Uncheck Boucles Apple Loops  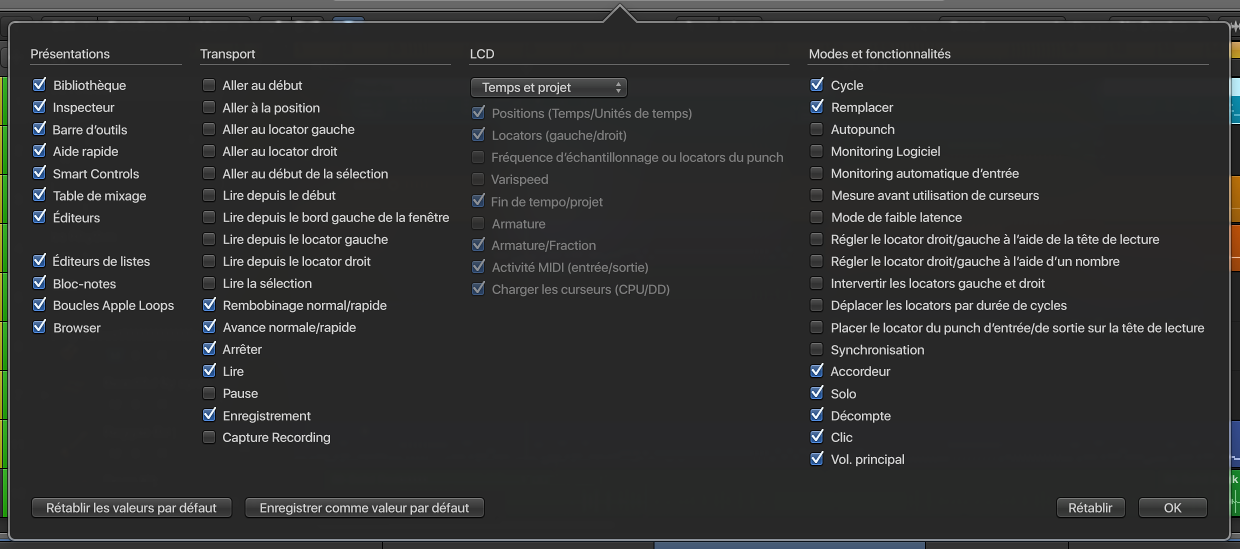pos(40,306)
